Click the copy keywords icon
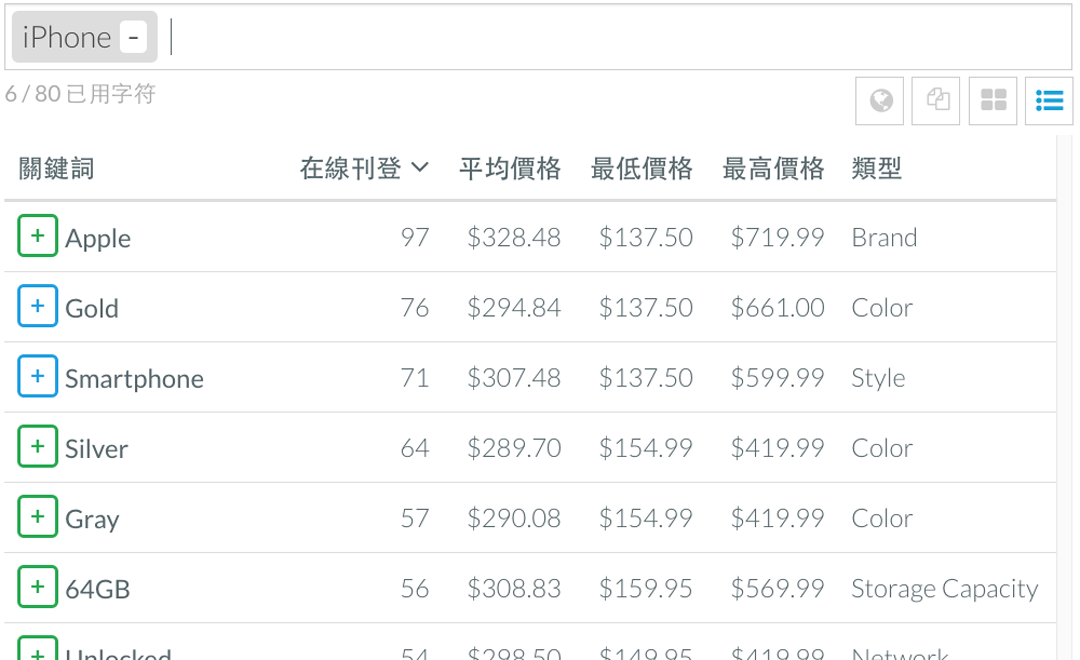1080x660 pixels. (936, 101)
